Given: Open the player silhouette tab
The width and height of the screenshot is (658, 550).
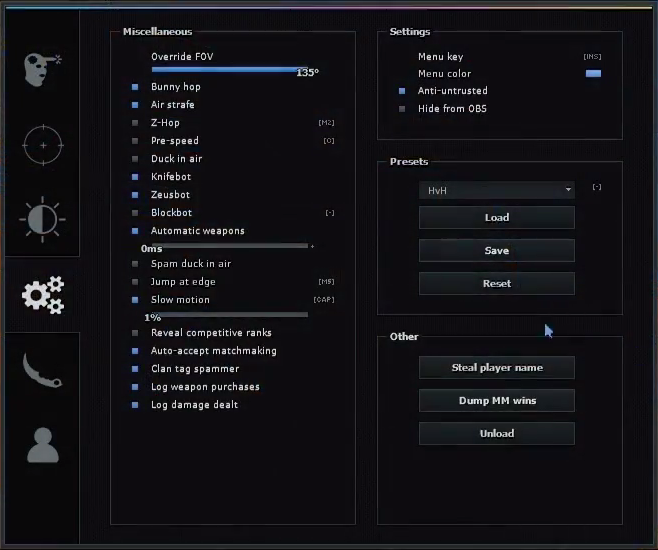Looking at the screenshot, I should click(43, 445).
